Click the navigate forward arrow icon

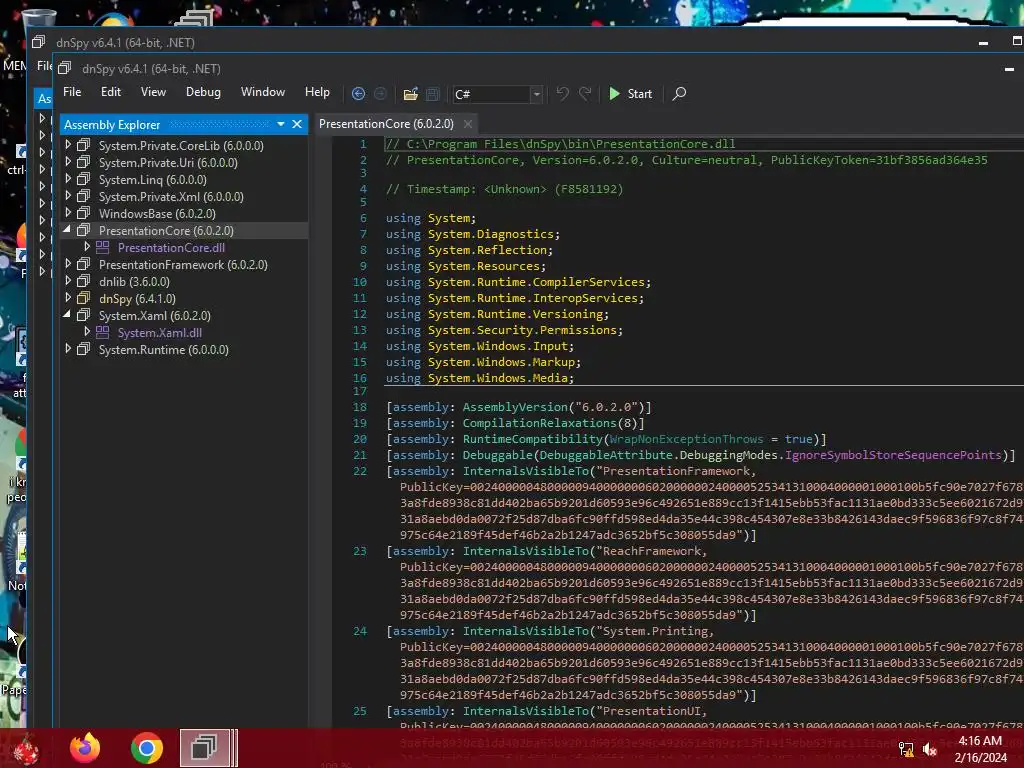click(380, 93)
